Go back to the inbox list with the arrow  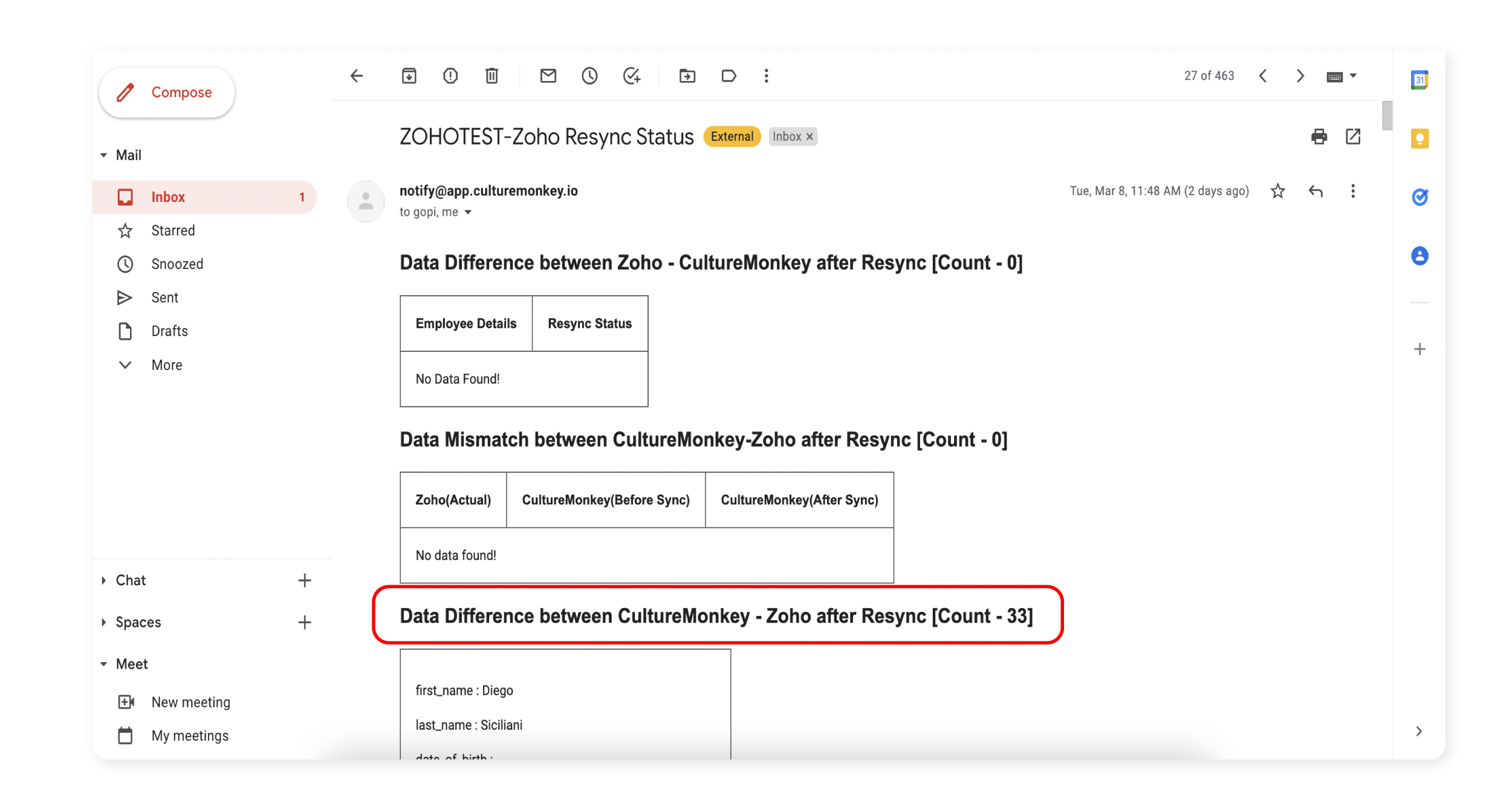pos(357,76)
